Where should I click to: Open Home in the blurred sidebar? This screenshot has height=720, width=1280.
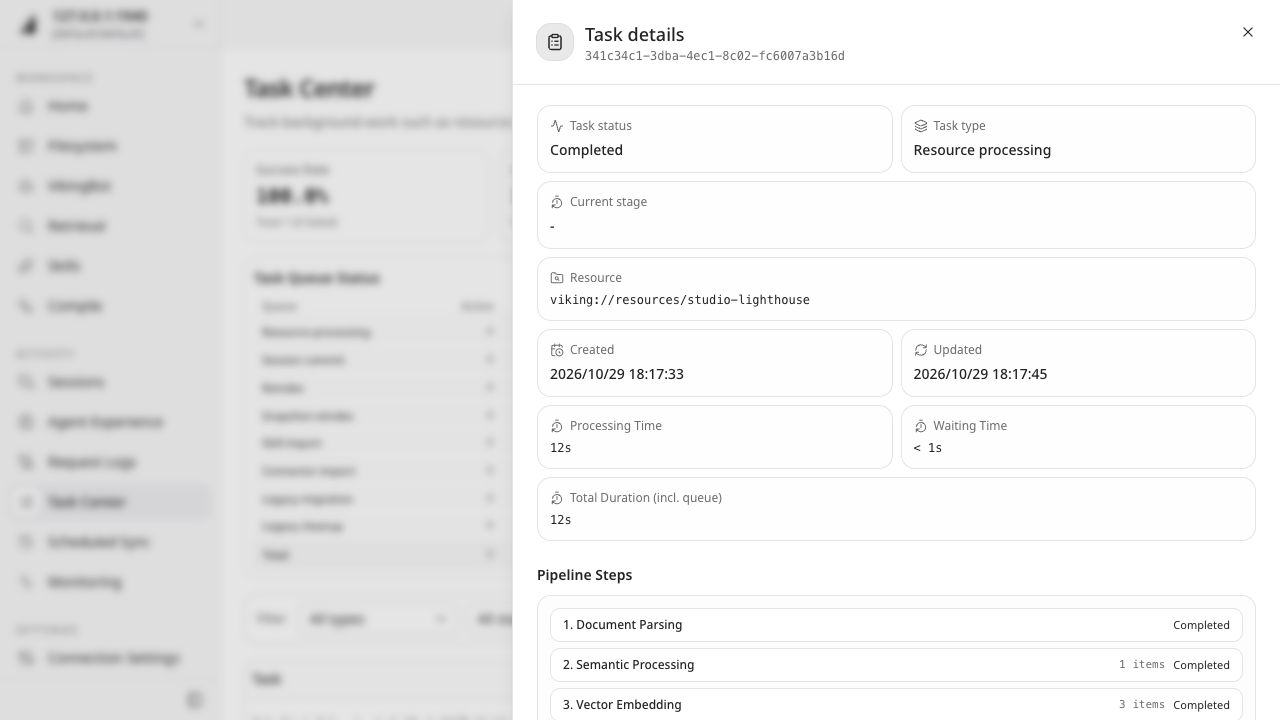pyautogui.click(x=112, y=106)
